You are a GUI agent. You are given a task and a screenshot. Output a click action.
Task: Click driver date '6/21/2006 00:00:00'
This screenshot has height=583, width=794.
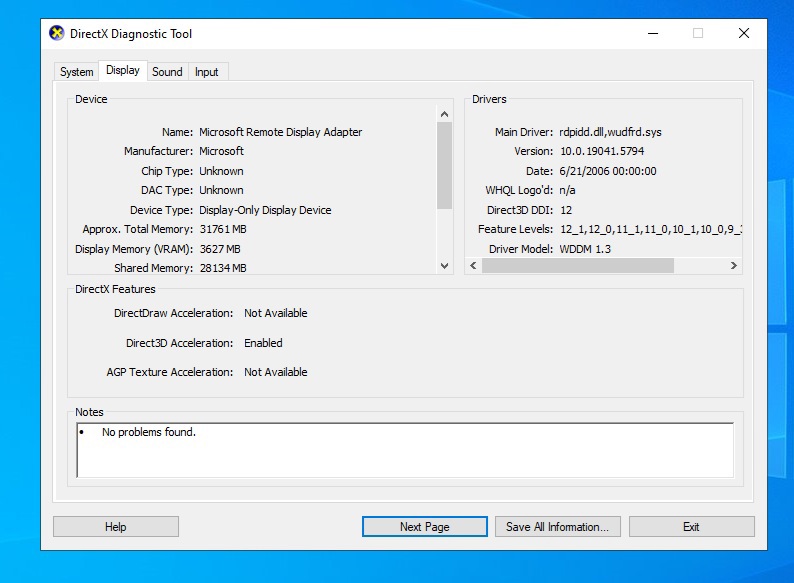pos(608,171)
